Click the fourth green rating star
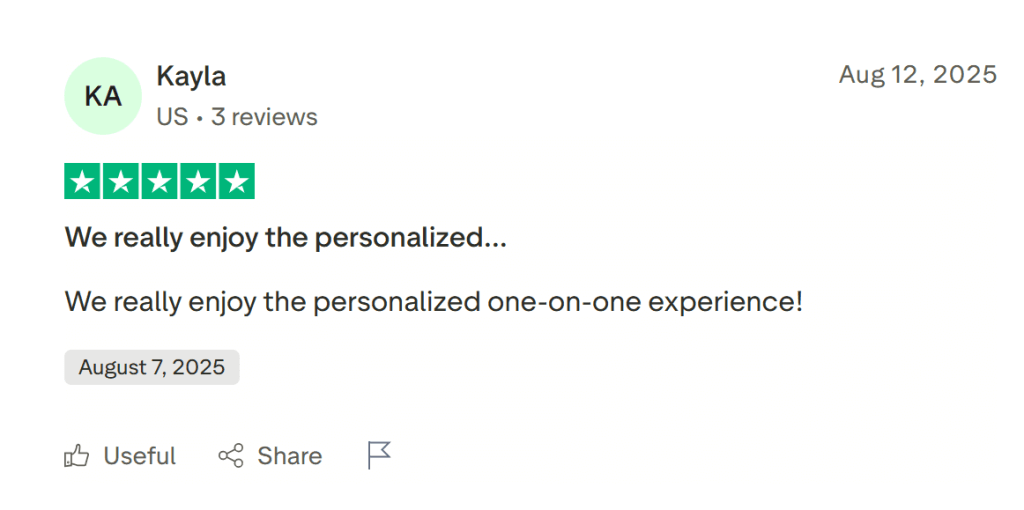Viewport: 1024px width, 510px height. [x=197, y=182]
